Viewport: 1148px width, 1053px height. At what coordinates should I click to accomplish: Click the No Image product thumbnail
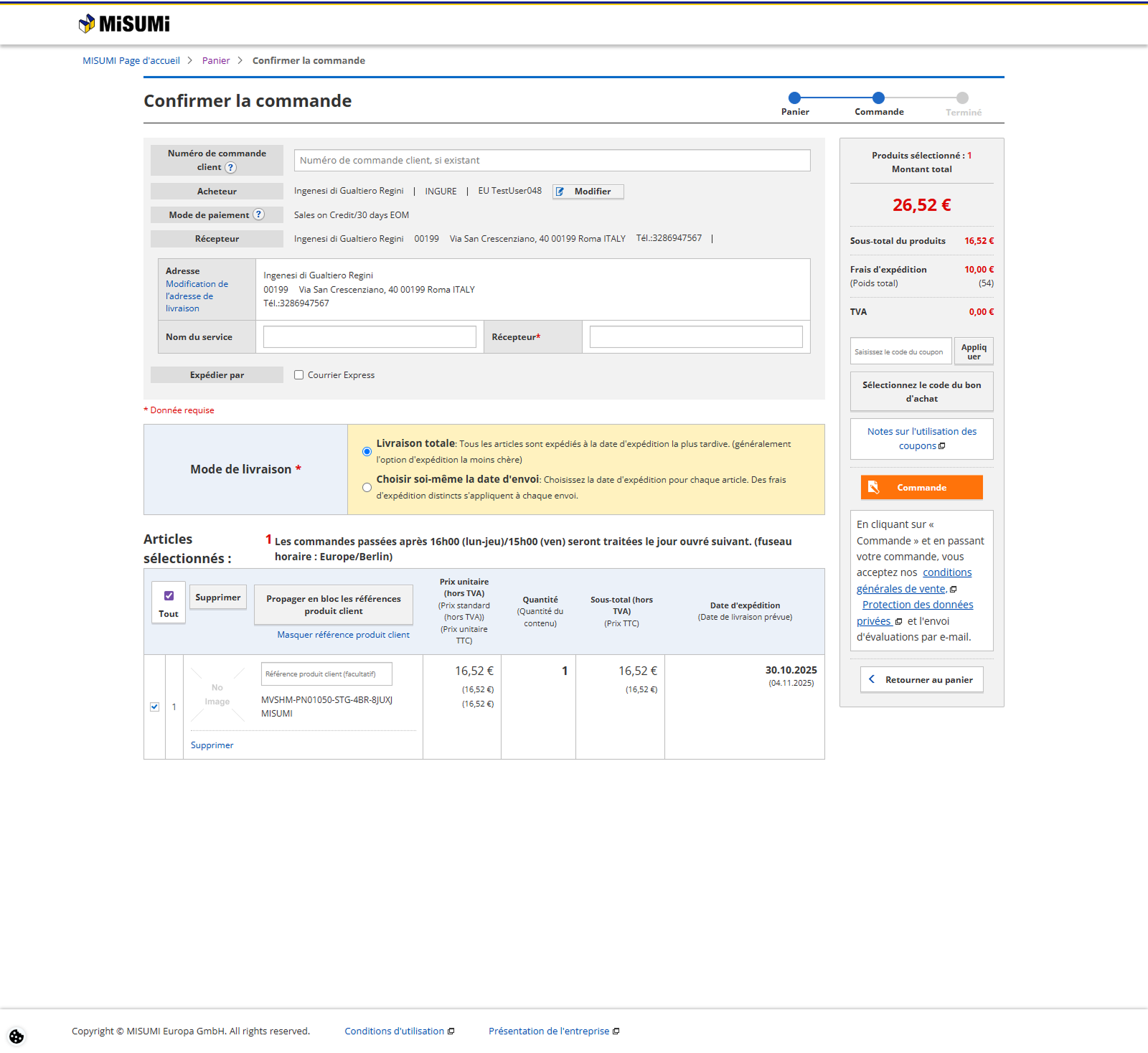[217, 694]
